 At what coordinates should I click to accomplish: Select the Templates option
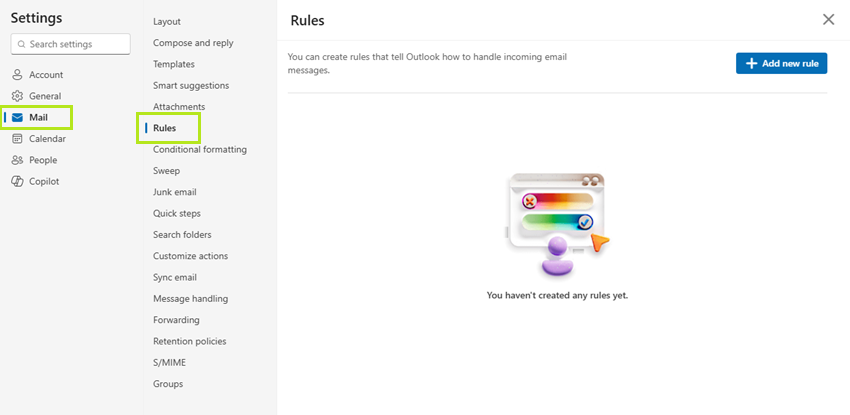point(173,64)
